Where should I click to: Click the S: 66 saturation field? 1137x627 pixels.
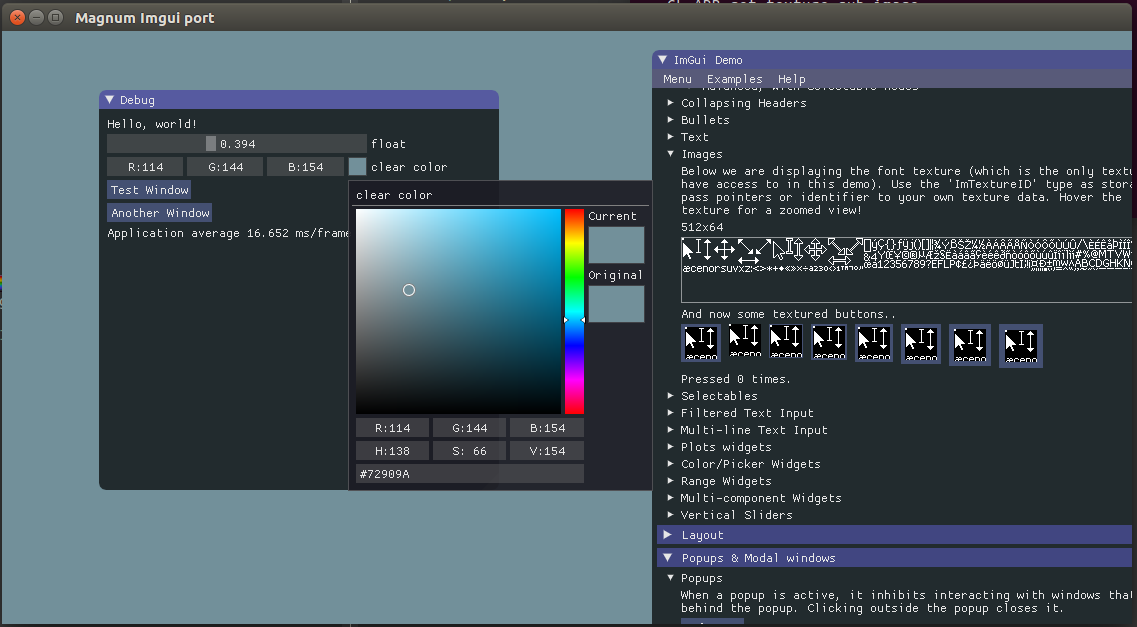click(470, 451)
